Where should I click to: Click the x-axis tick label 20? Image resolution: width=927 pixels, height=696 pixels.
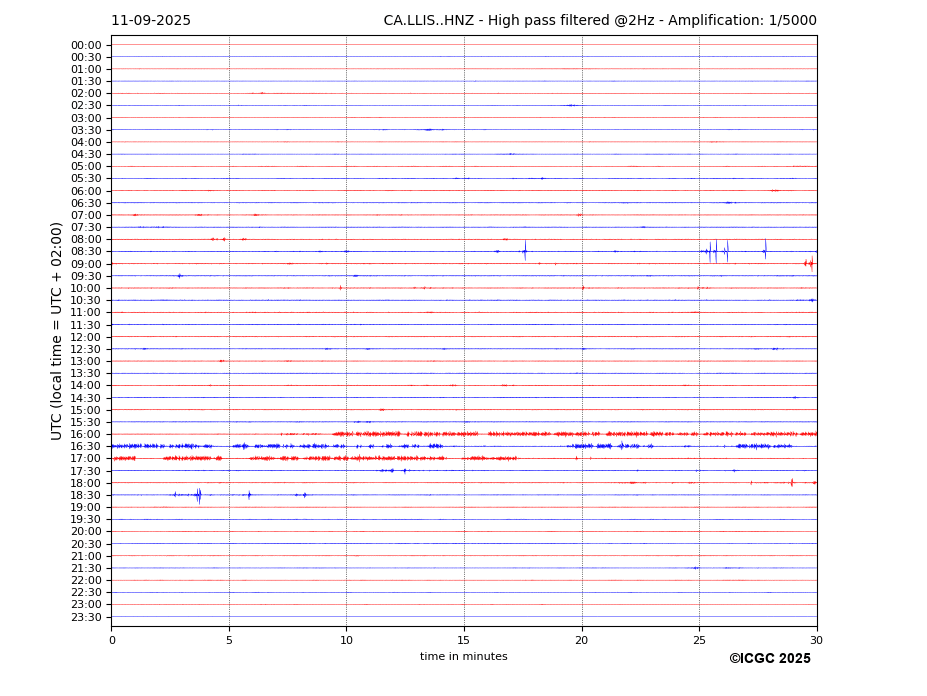click(582, 640)
